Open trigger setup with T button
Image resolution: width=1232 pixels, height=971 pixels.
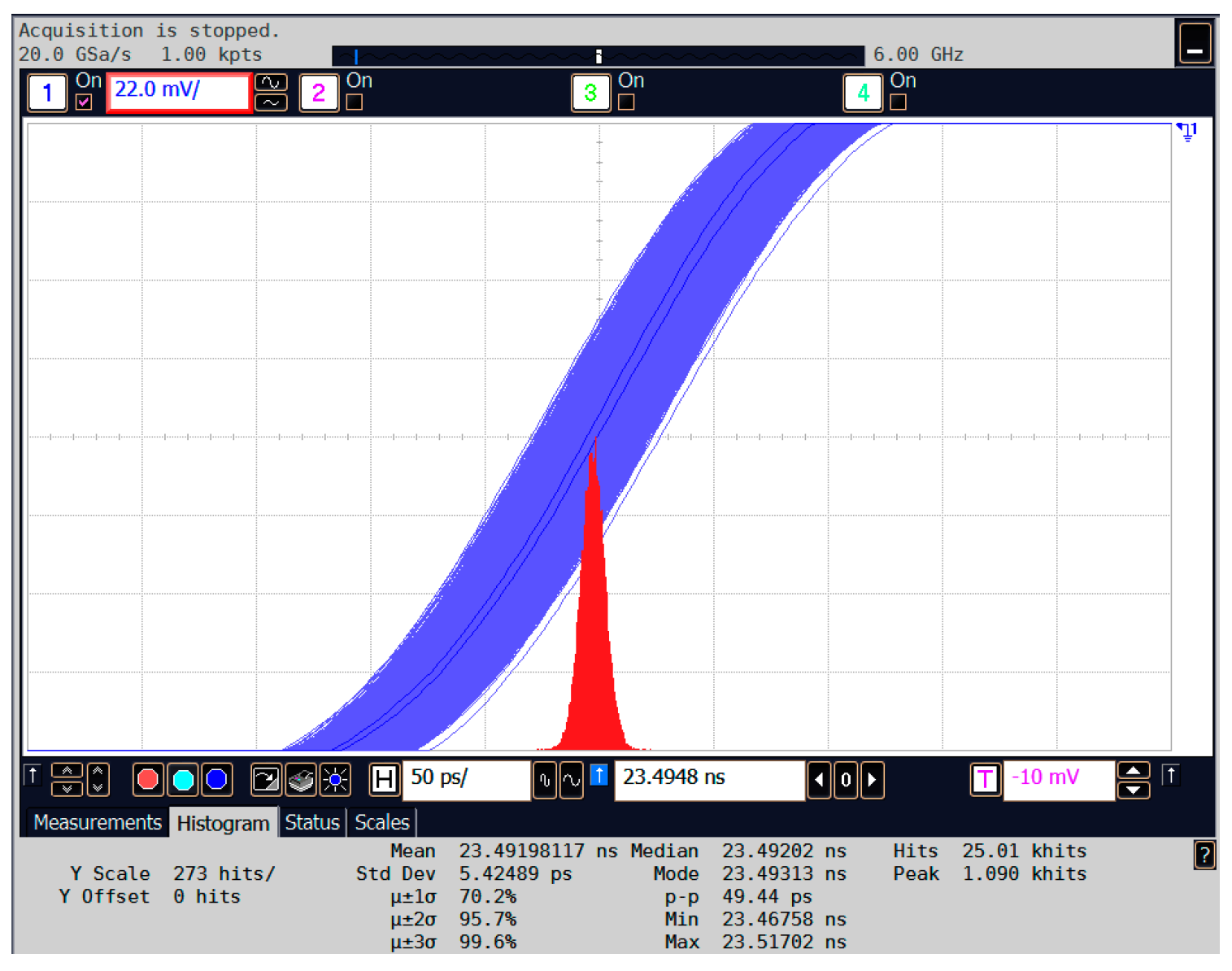click(x=985, y=780)
